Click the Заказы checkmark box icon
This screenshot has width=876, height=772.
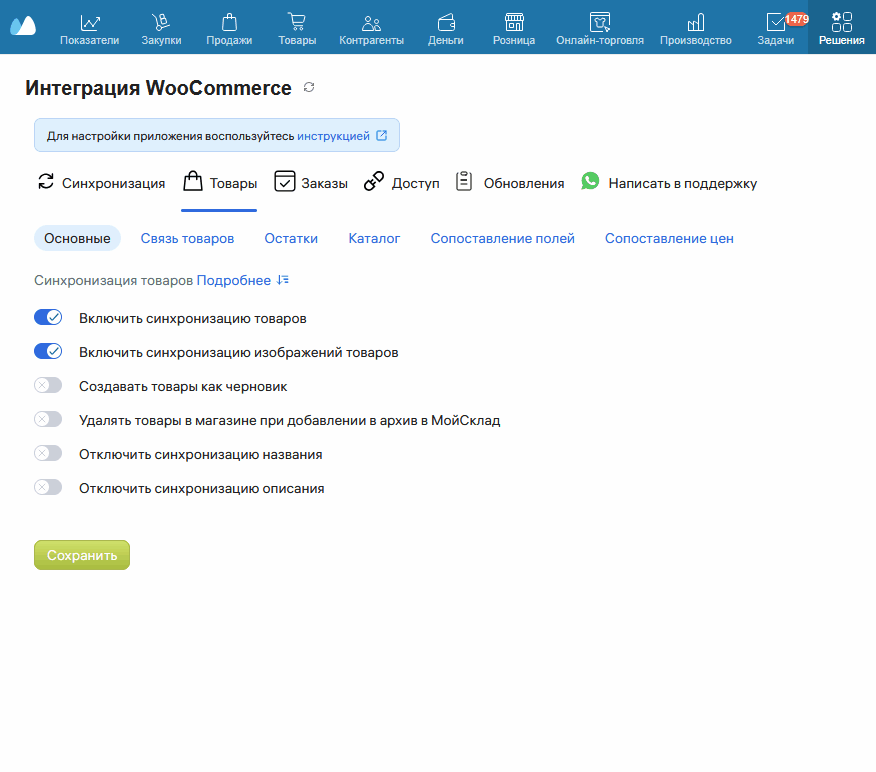tap(284, 182)
